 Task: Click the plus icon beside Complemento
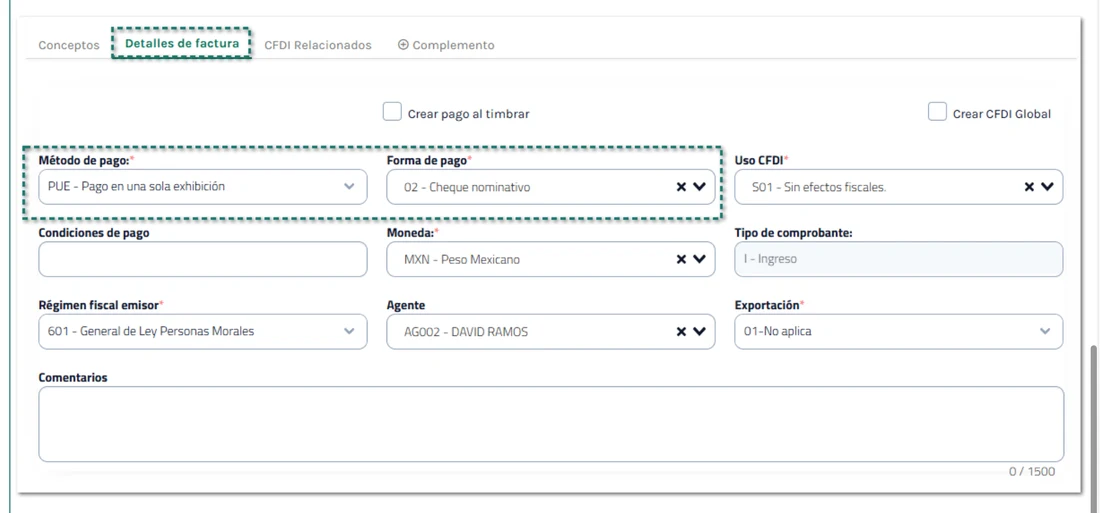[403, 45]
